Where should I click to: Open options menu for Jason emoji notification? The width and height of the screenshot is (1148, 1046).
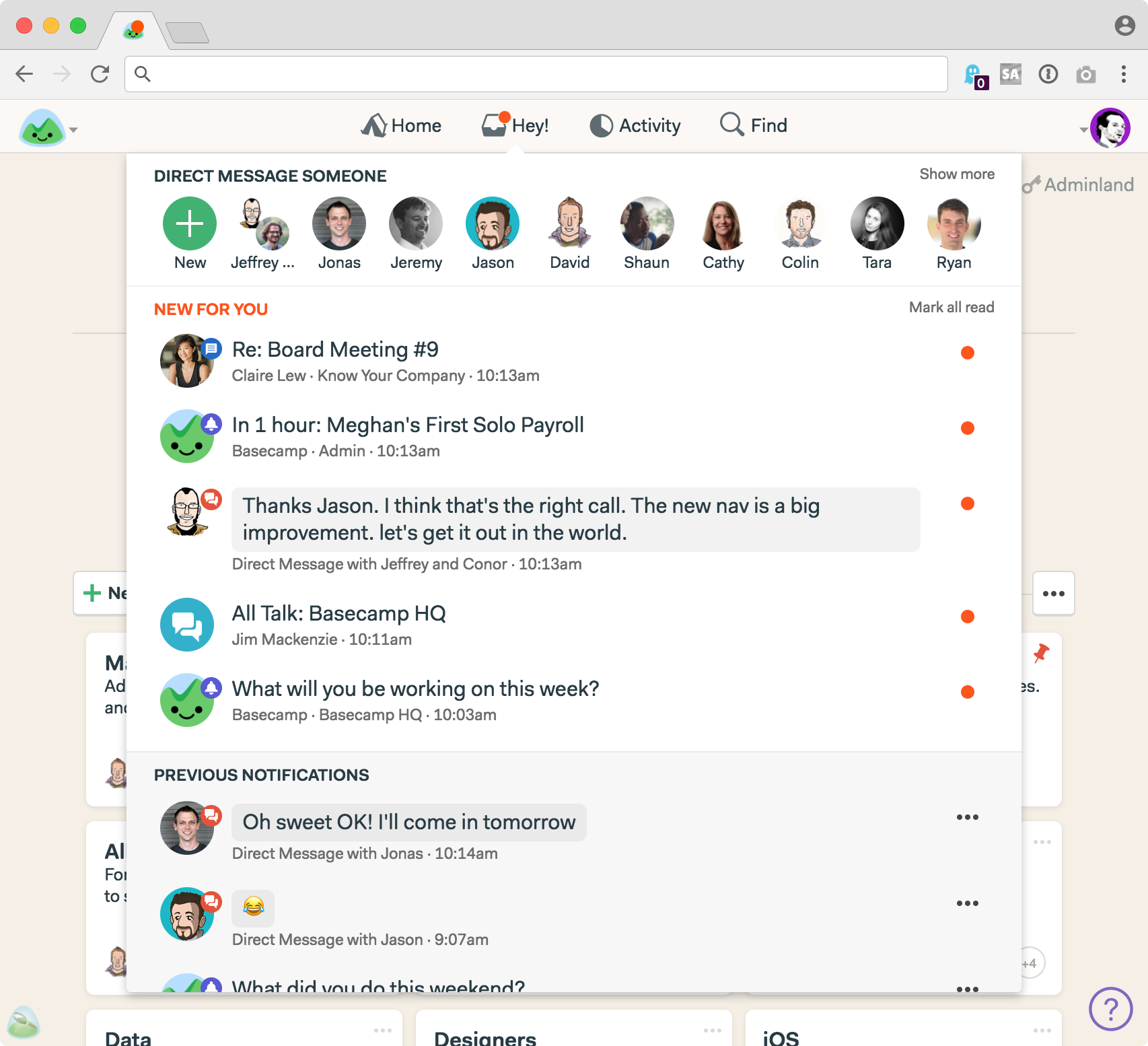[x=968, y=903]
